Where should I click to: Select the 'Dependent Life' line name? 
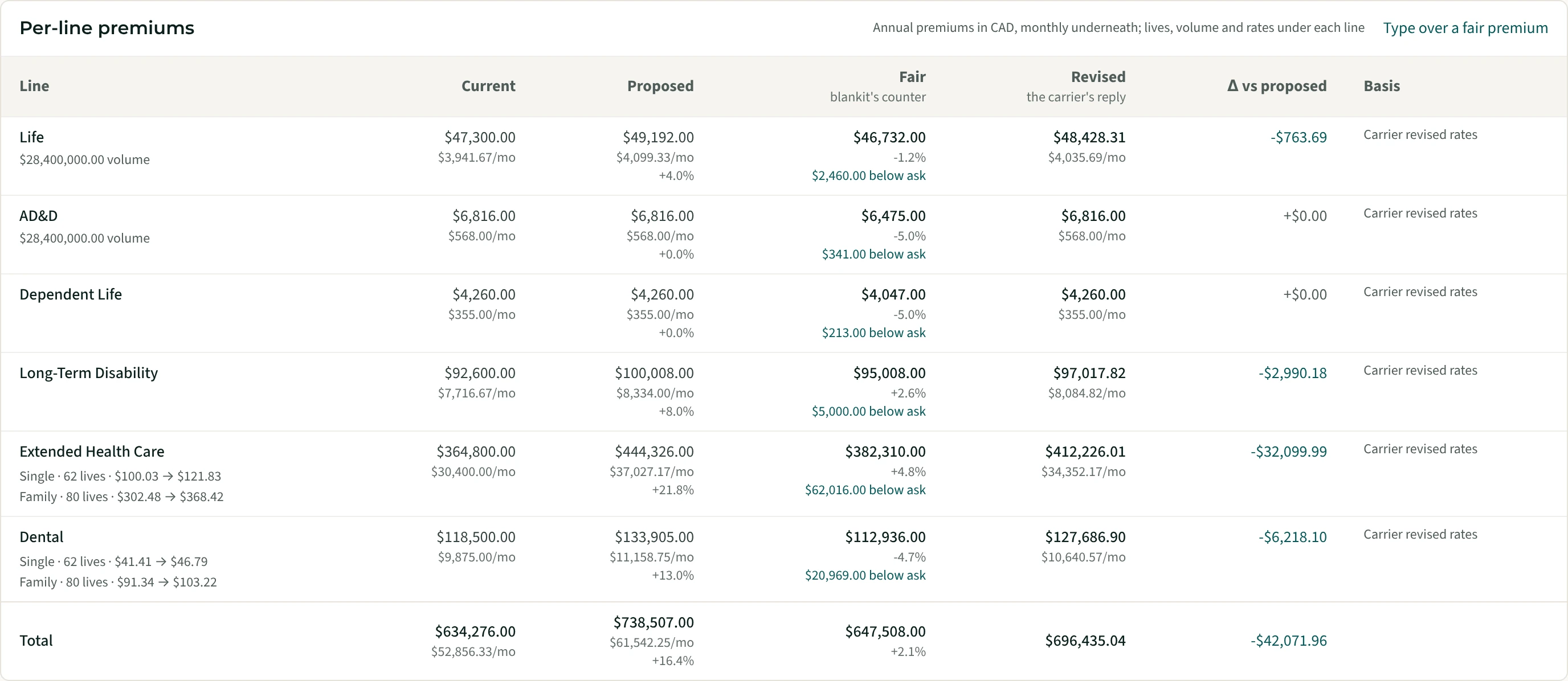[x=71, y=294]
